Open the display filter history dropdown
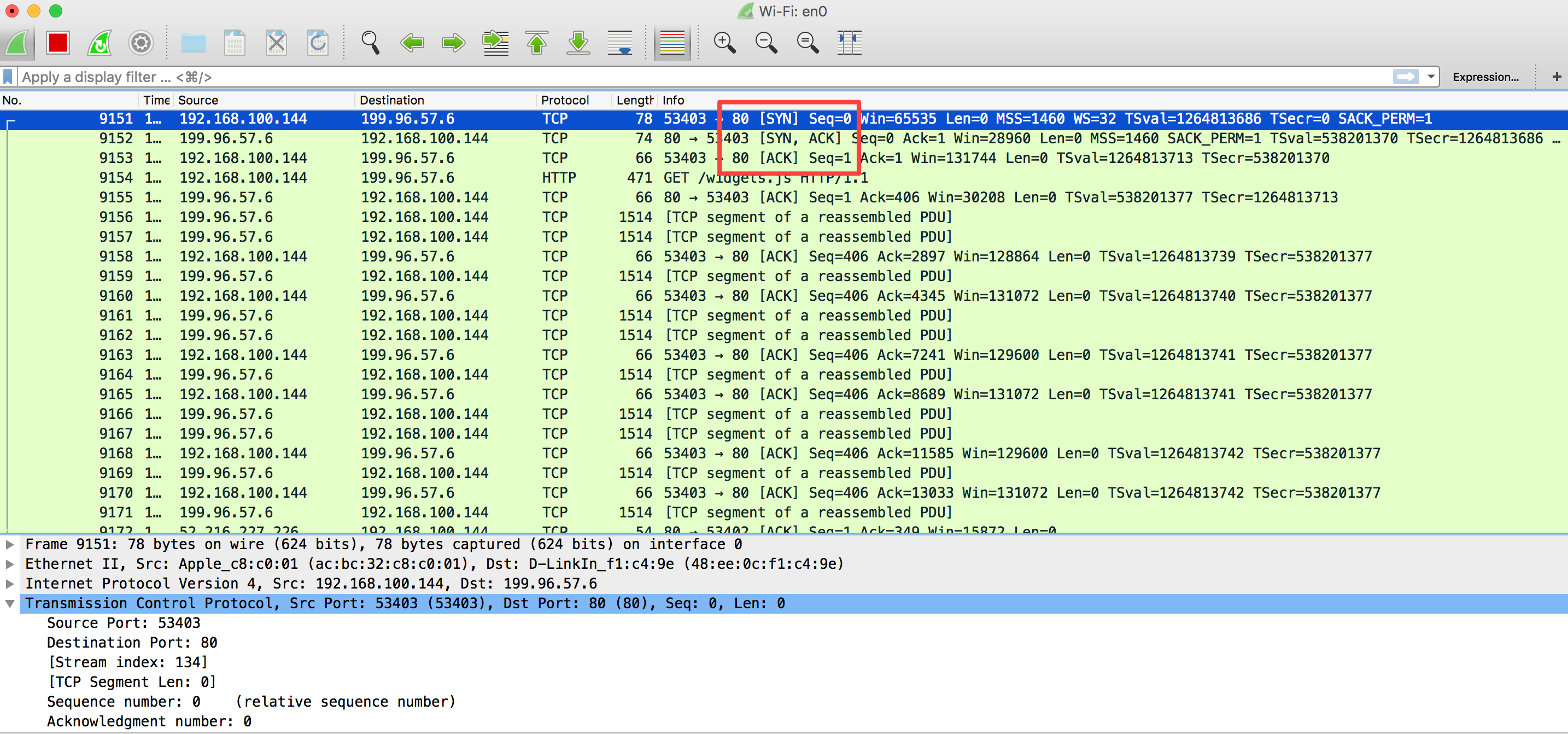The width and height of the screenshot is (1568, 734). (x=1431, y=77)
